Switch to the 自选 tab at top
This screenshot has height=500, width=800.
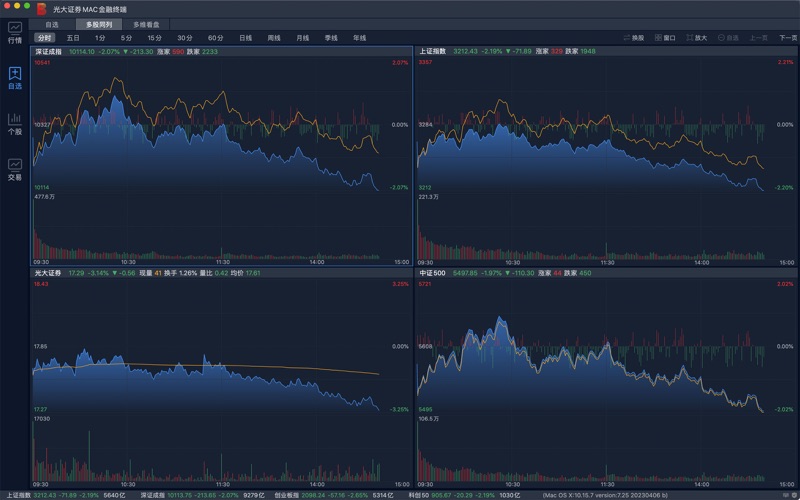click(52, 23)
